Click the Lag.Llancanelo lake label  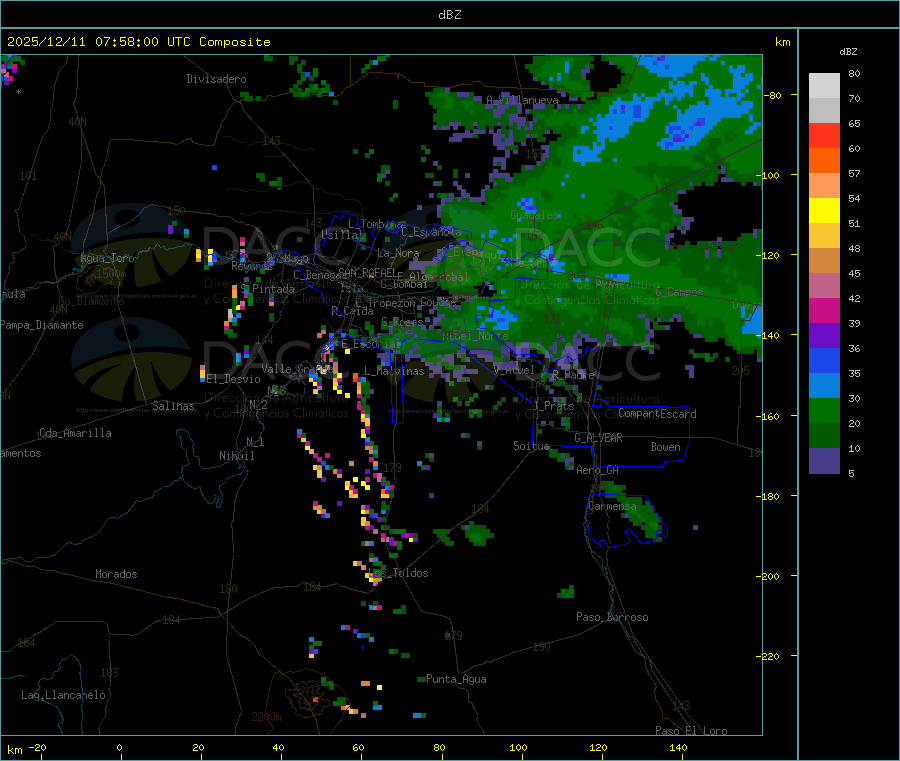[63, 695]
